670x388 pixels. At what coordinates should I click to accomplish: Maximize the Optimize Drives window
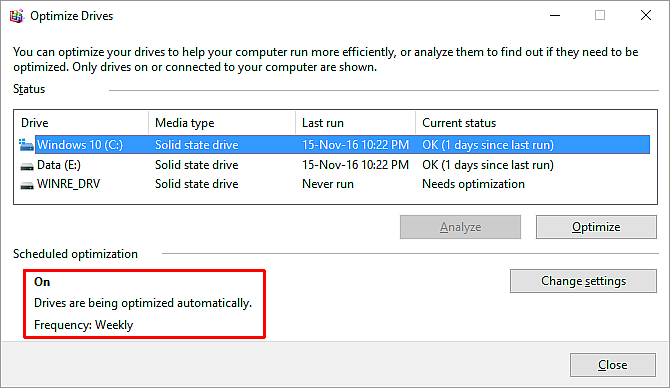(600, 16)
